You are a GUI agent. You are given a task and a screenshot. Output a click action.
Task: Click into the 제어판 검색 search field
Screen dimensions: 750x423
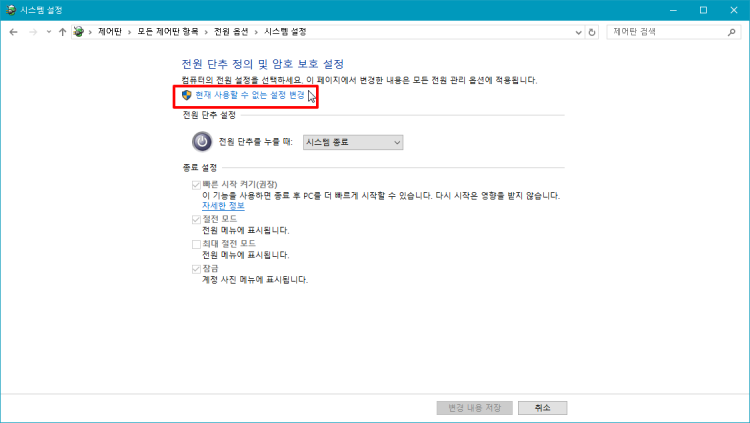pyautogui.click(x=664, y=32)
